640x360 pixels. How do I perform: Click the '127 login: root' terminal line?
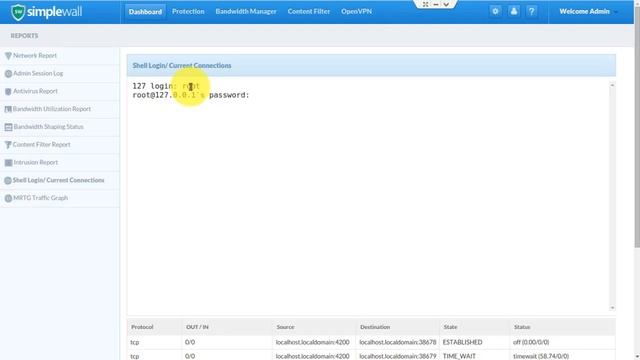pos(166,86)
